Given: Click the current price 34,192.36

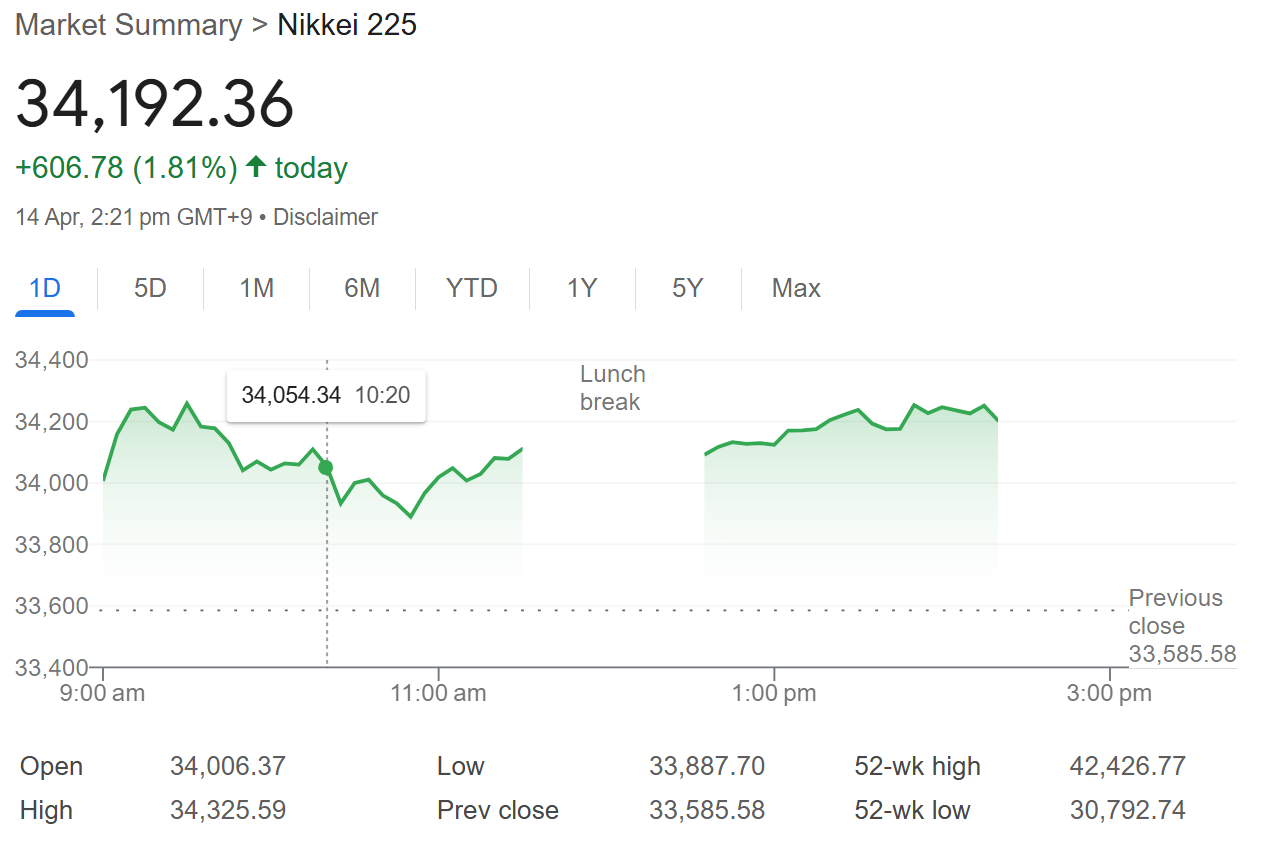Looking at the screenshot, I should point(155,103).
